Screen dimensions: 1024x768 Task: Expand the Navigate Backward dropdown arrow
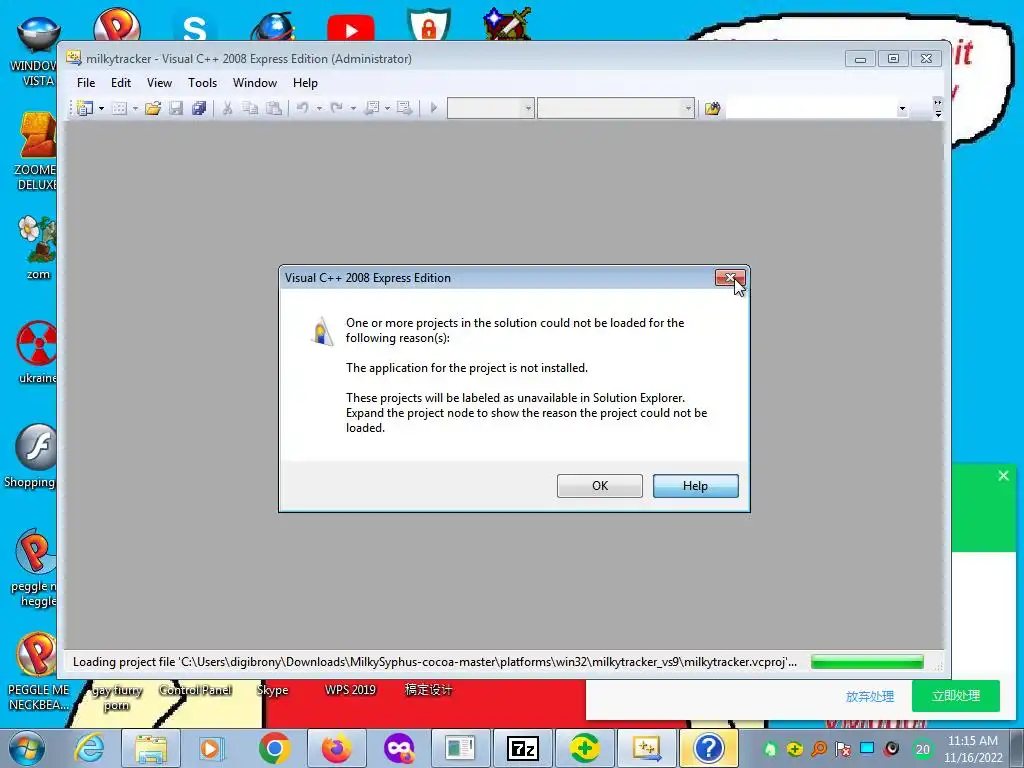387,108
